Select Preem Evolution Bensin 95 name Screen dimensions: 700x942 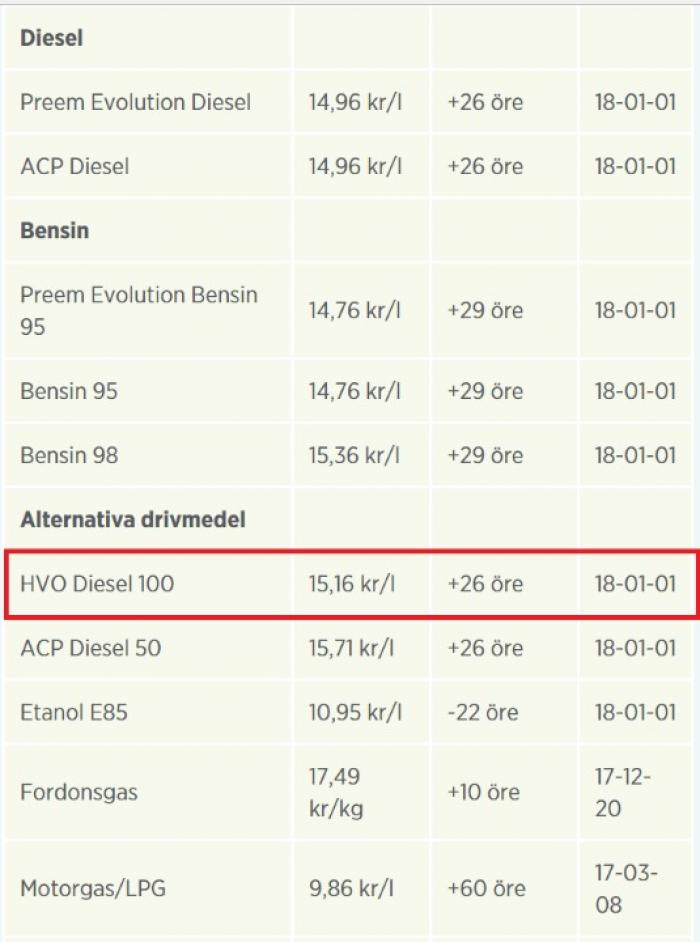139,311
